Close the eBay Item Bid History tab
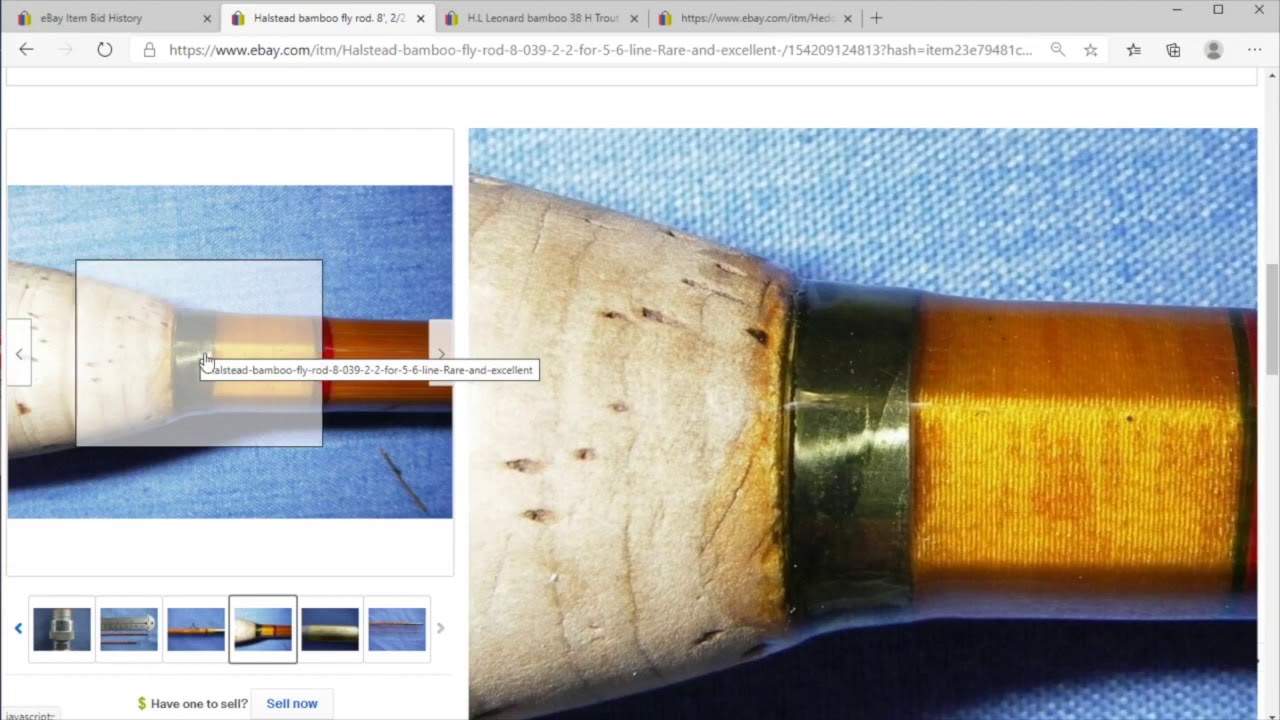The height and width of the screenshot is (720, 1280). click(207, 18)
